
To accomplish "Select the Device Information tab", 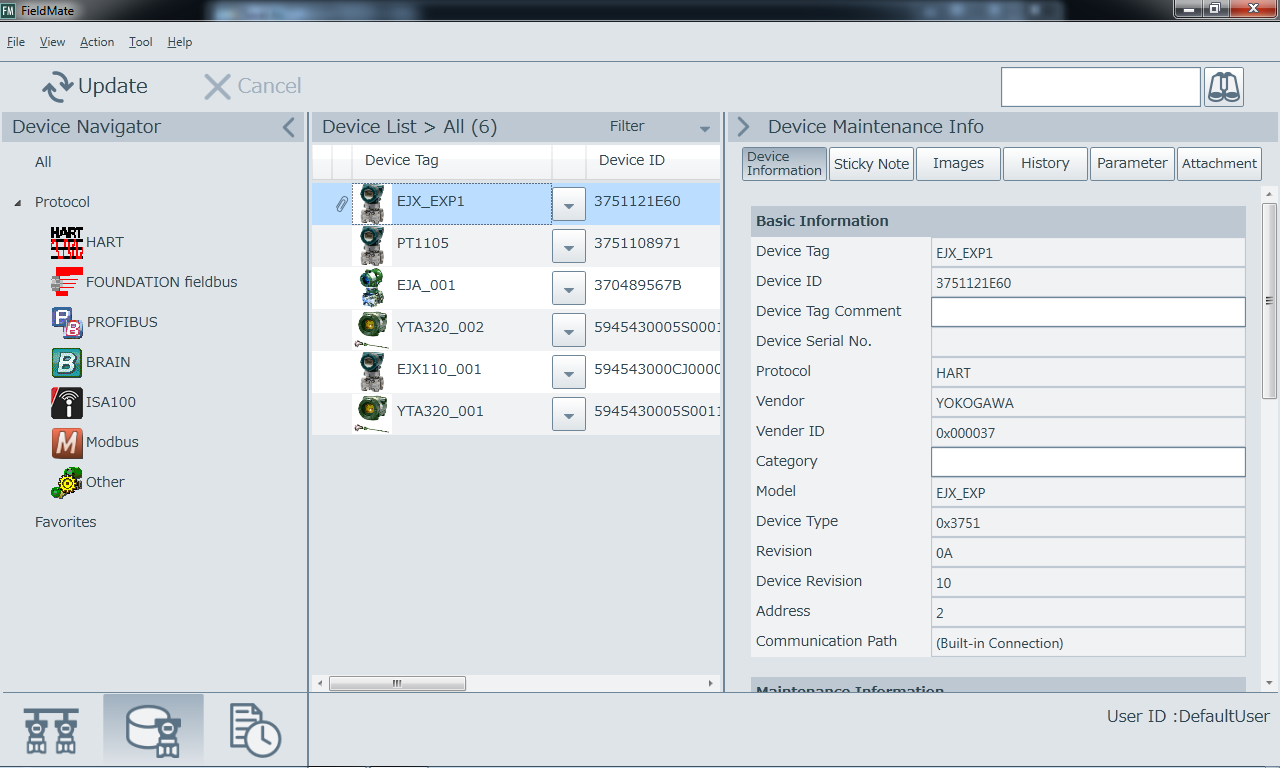I will [x=785, y=164].
